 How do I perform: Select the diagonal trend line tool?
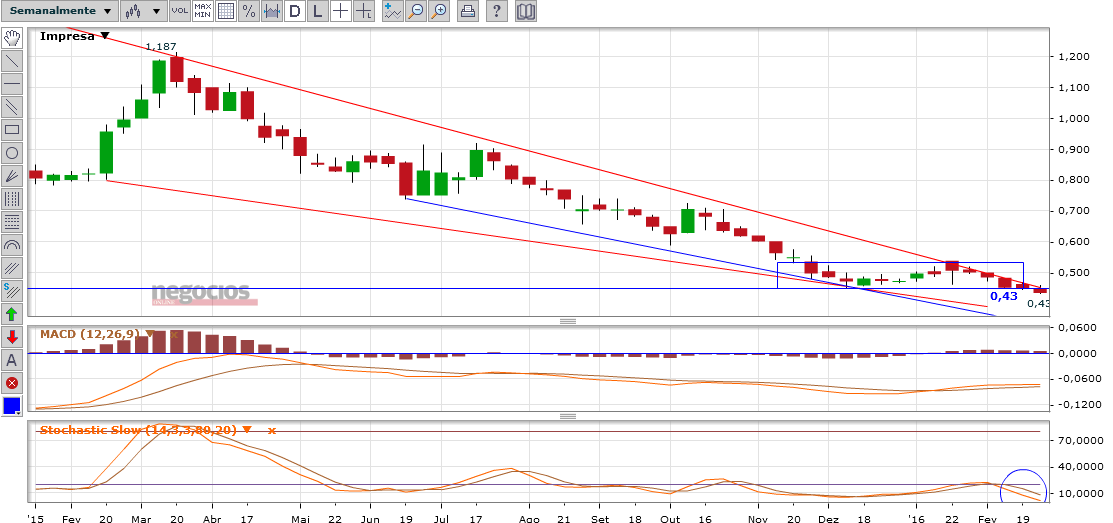(12, 61)
